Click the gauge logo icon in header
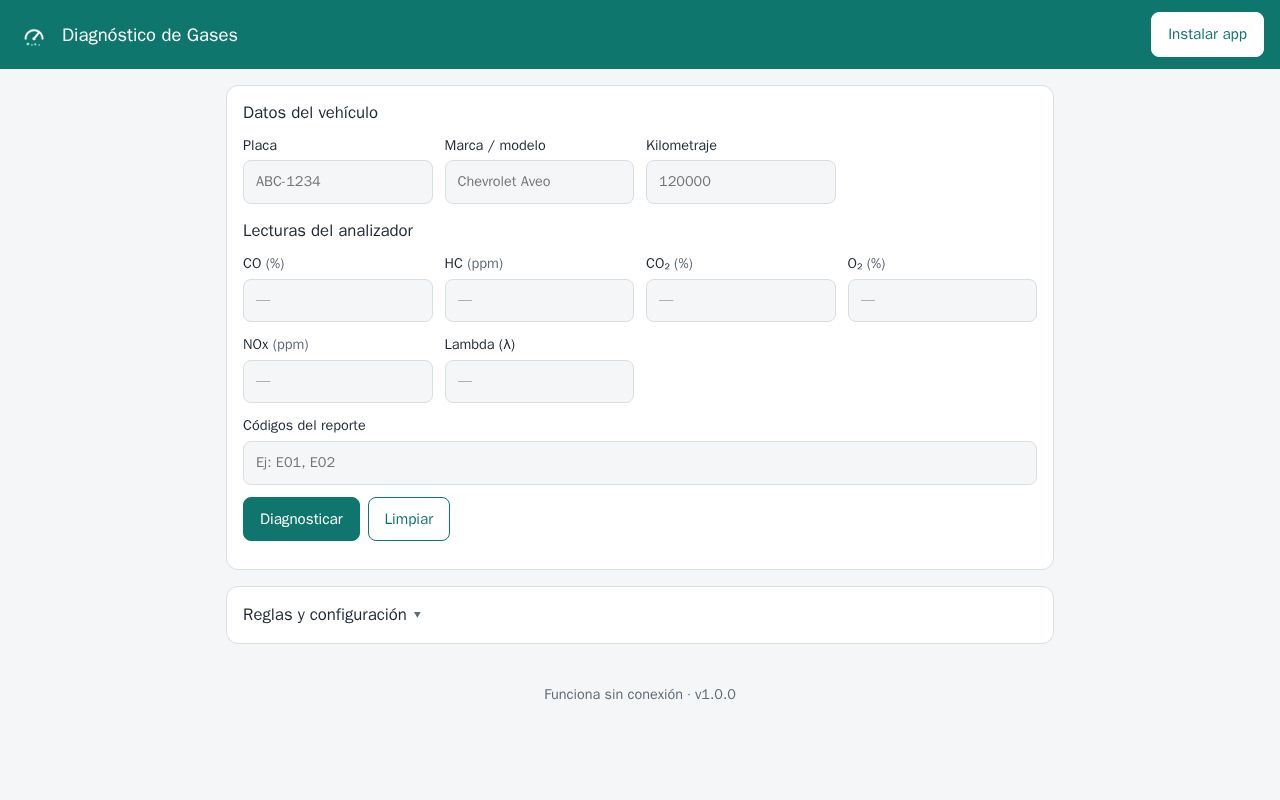 pos(34,36)
